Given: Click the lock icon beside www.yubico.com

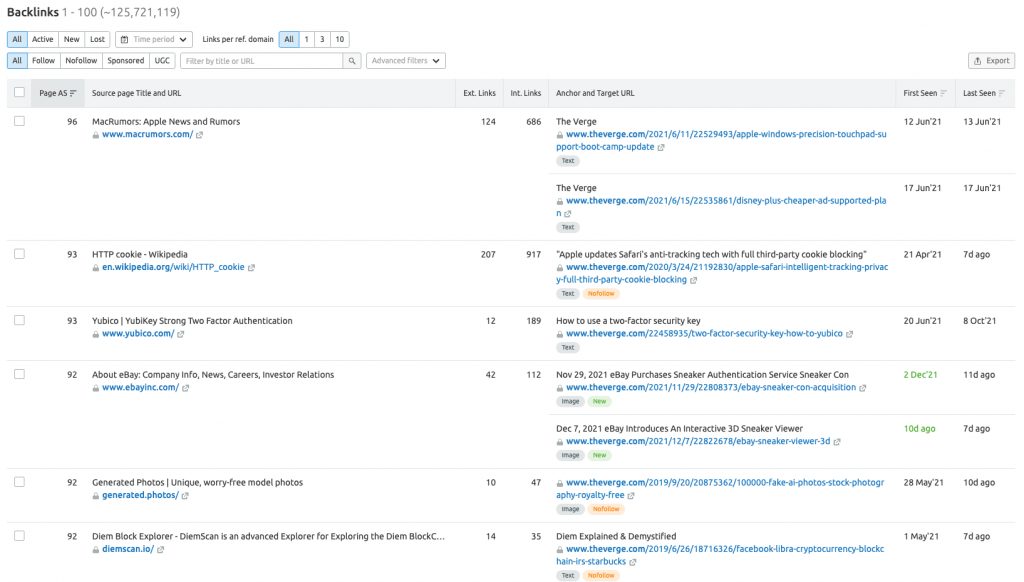Looking at the screenshot, I should 96,334.
